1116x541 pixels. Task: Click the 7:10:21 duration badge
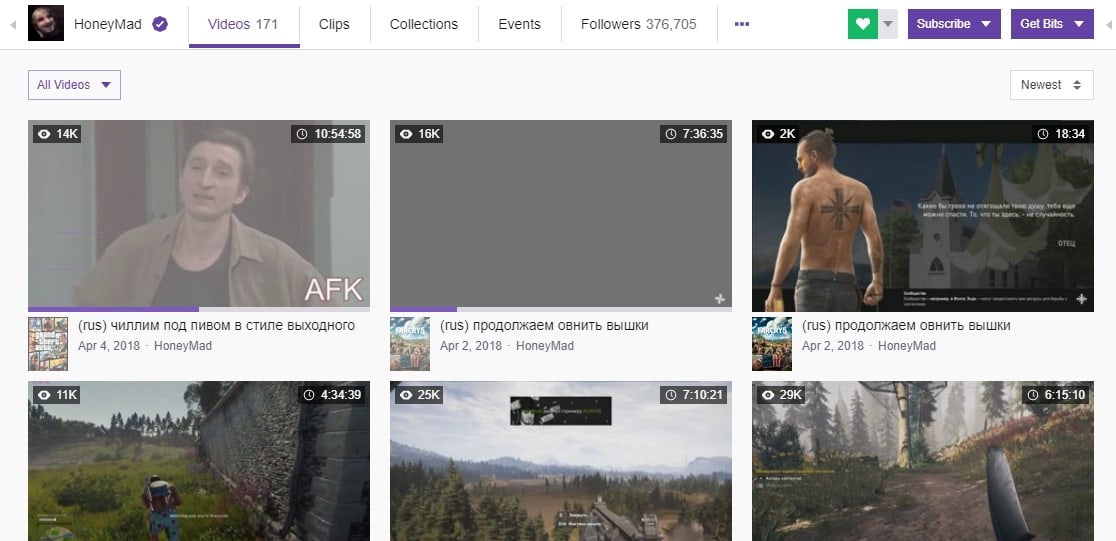pos(693,395)
